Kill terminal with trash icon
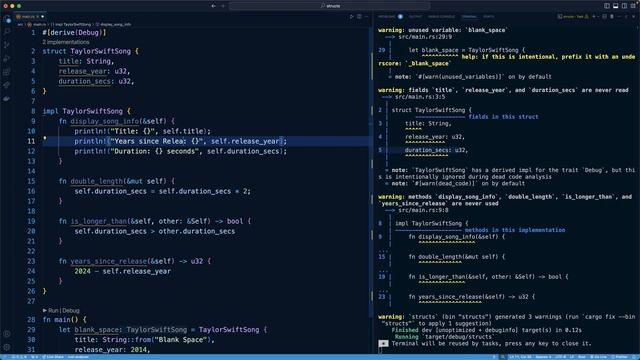This screenshot has width=640, height=360. (611, 17)
